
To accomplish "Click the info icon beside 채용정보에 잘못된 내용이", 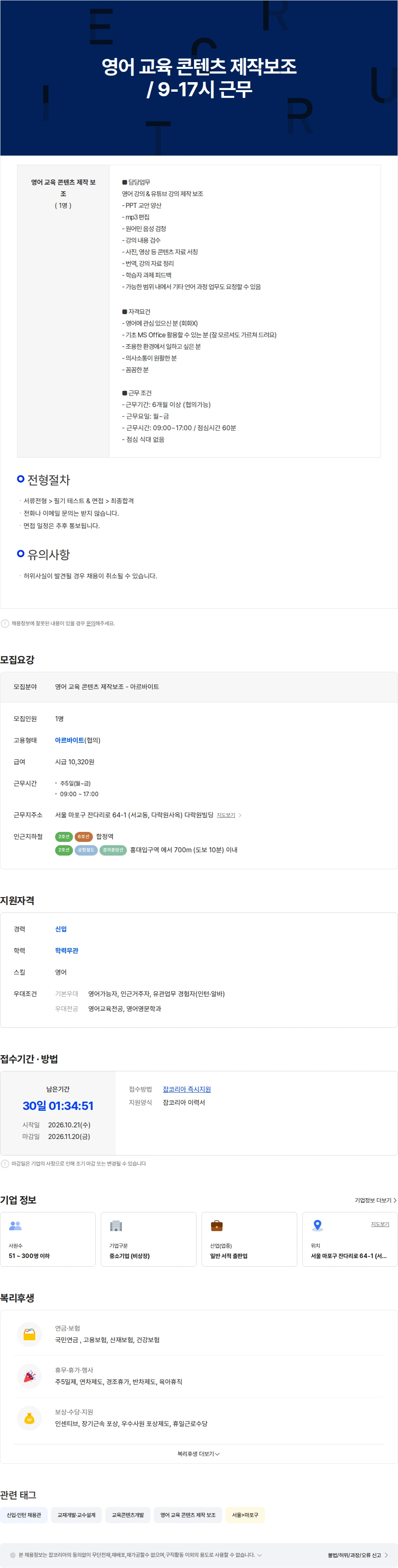I will tap(5, 623).
